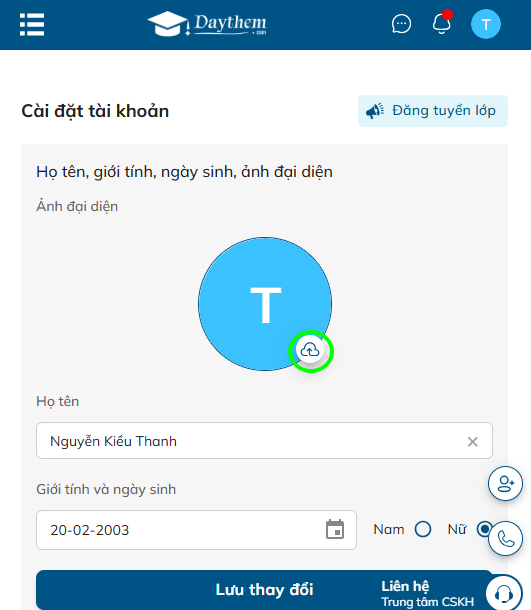Clear the full name field with X
531x610 pixels.
point(473,442)
